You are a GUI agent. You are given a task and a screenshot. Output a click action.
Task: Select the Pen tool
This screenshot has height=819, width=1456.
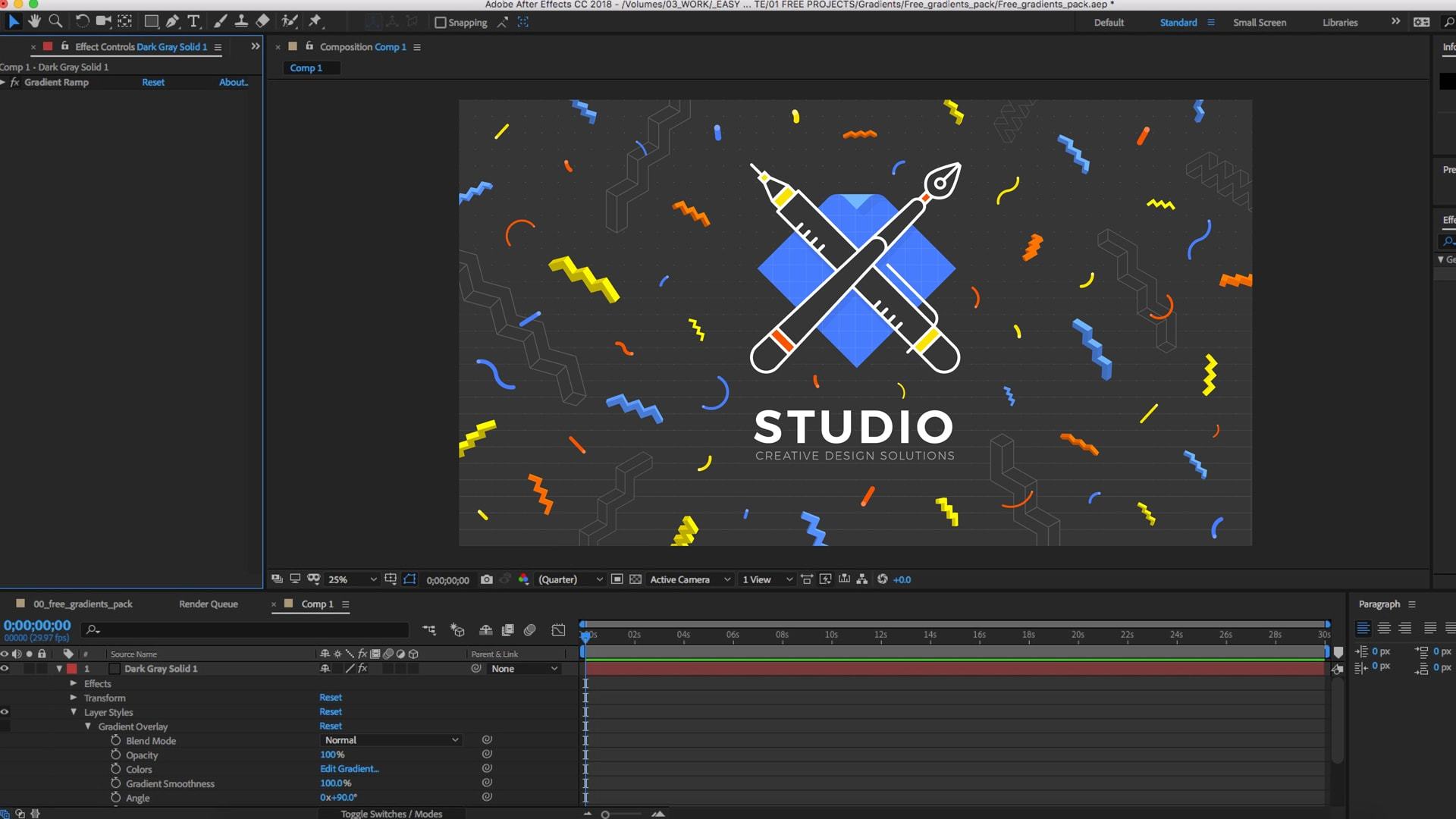172,21
